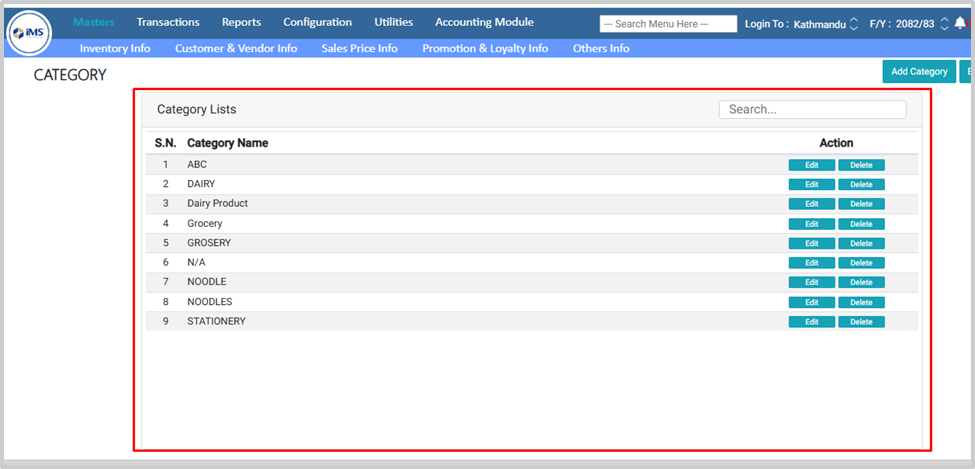Edit the Dairy Product category
975x469 pixels.
point(811,204)
